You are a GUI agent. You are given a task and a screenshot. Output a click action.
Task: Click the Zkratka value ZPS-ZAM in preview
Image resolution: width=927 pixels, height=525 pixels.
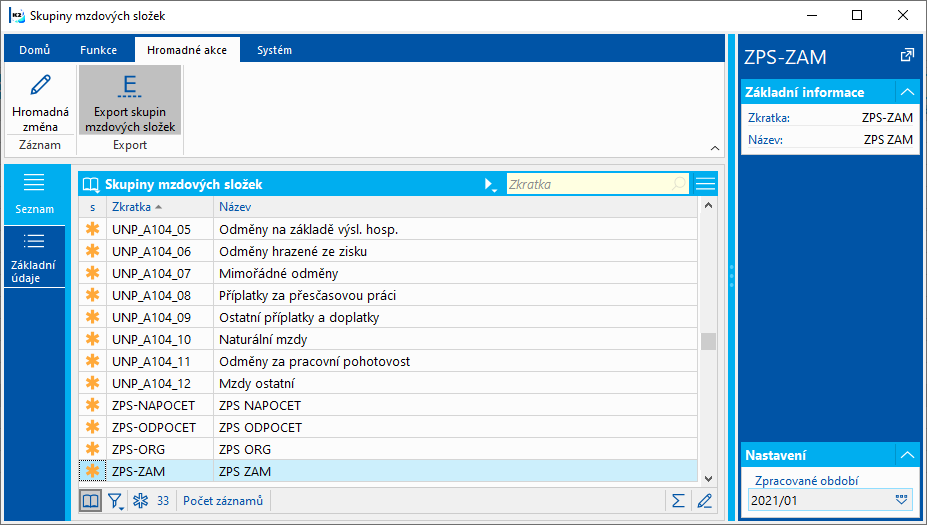(x=887, y=118)
